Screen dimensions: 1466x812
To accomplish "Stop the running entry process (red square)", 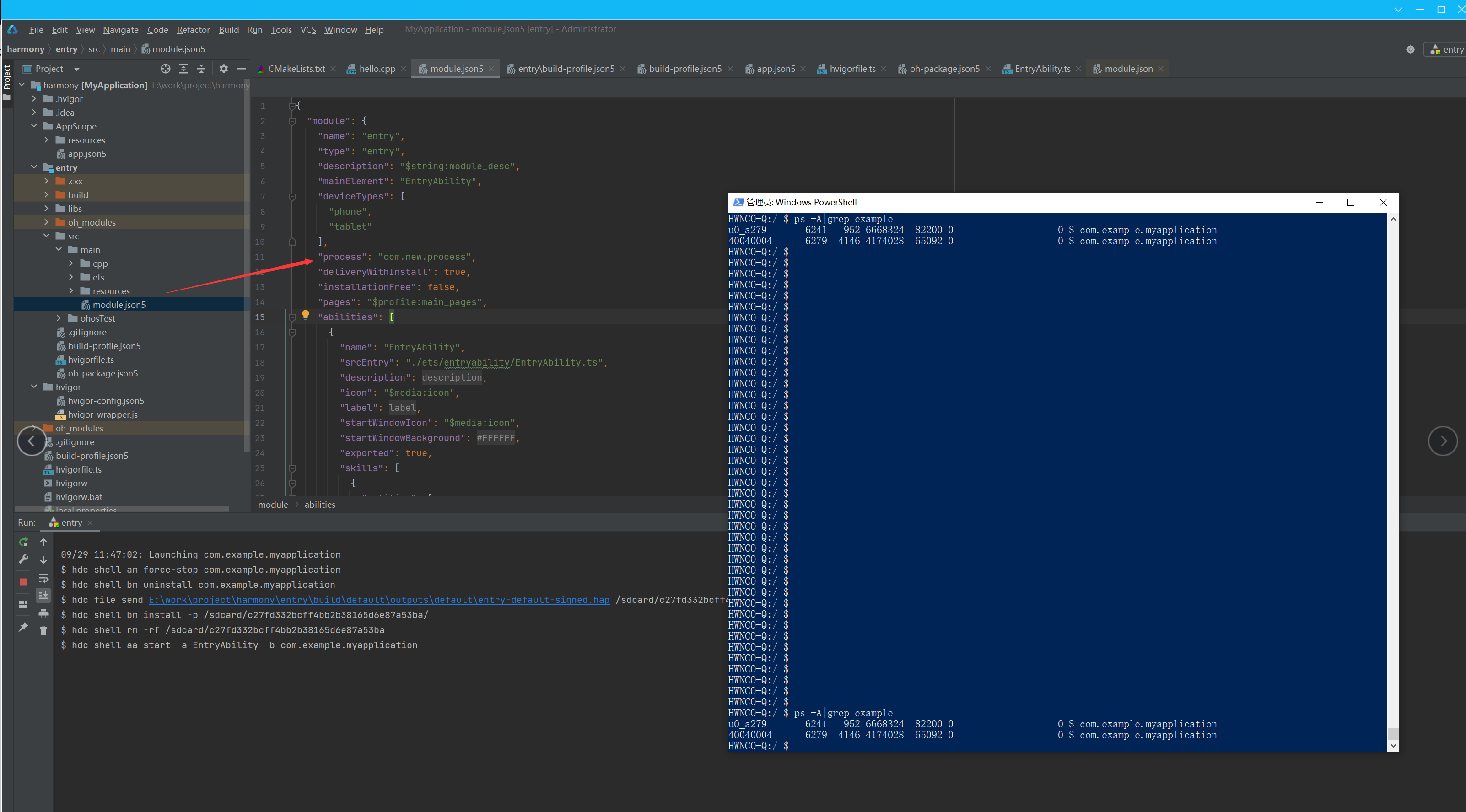I will 23,581.
